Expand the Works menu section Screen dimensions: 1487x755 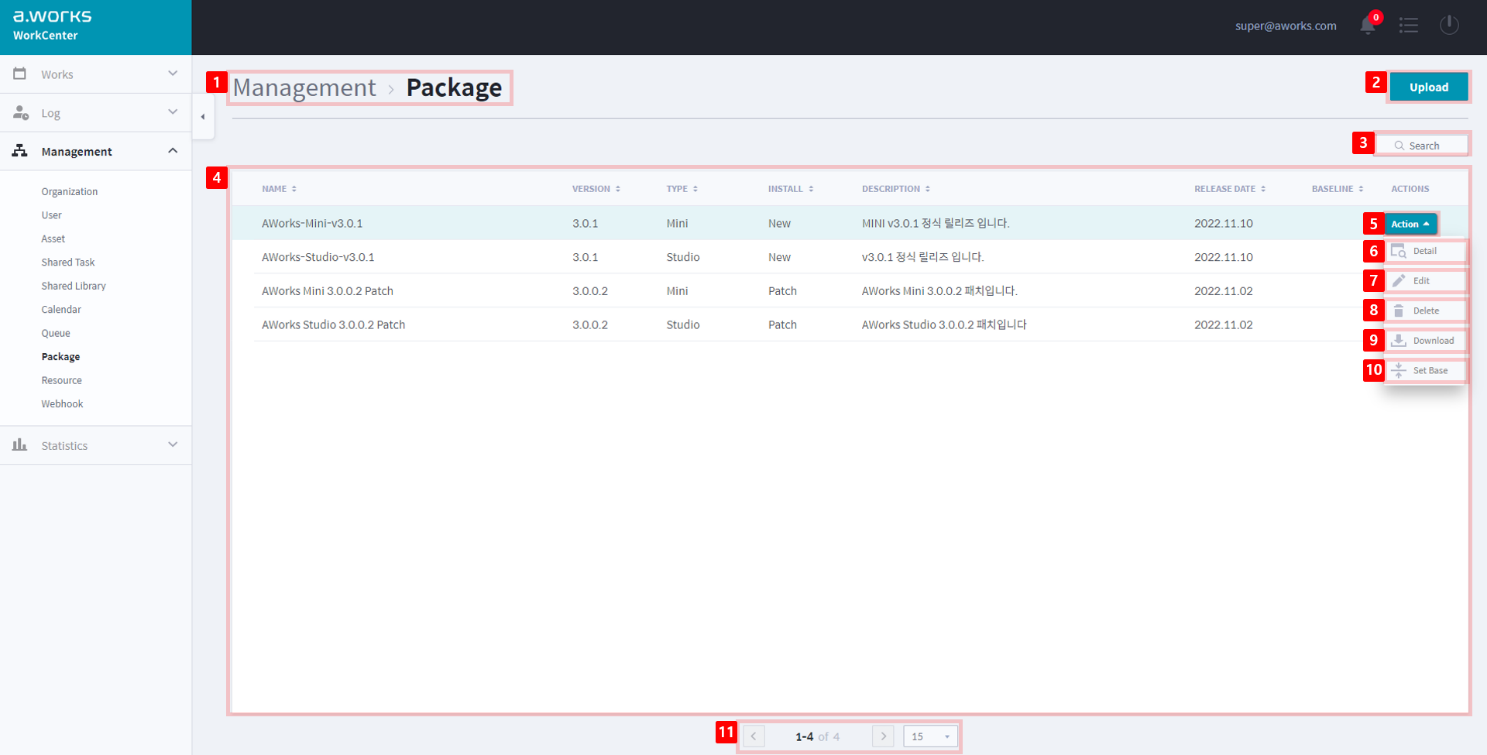tap(95, 74)
